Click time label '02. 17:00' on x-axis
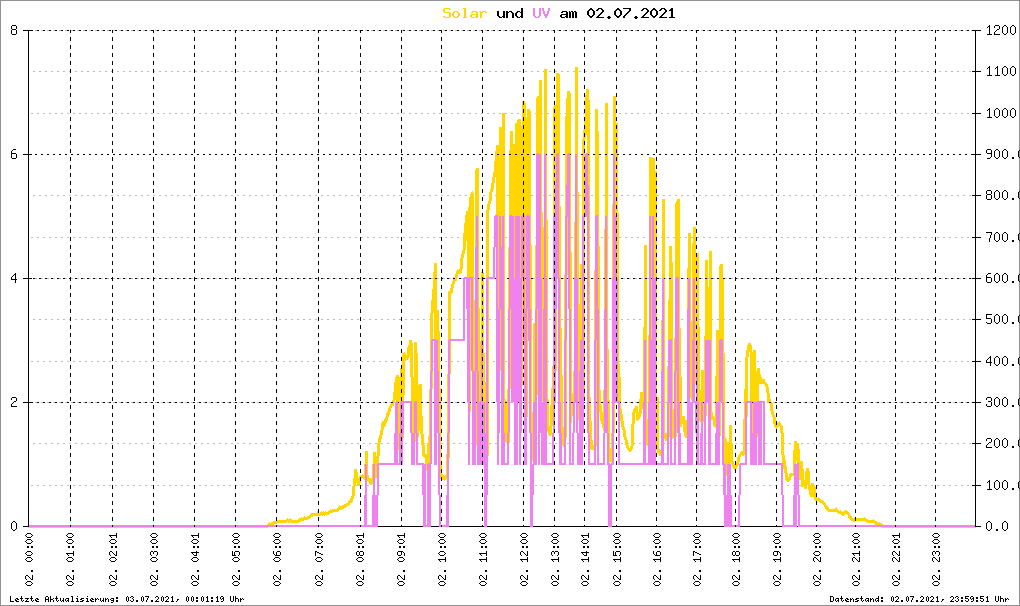1020x606 pixels. [x=697, y=559]
